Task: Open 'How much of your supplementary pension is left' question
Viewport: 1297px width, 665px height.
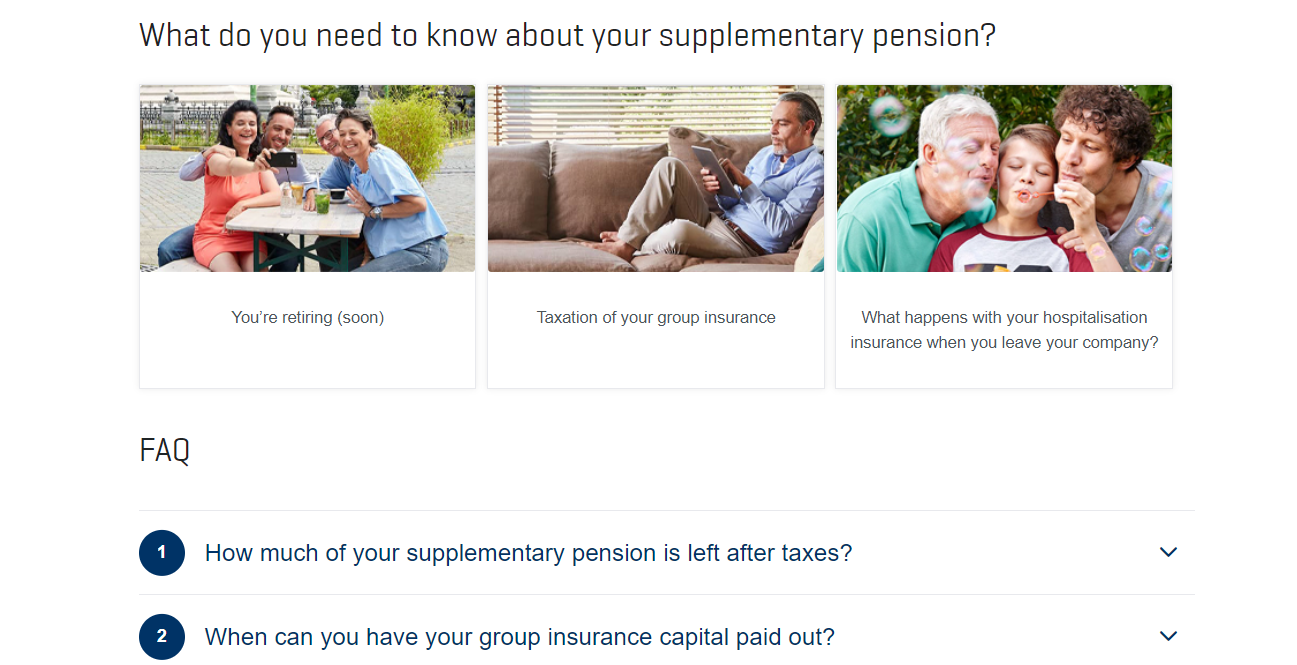Action: coord(528,553)
